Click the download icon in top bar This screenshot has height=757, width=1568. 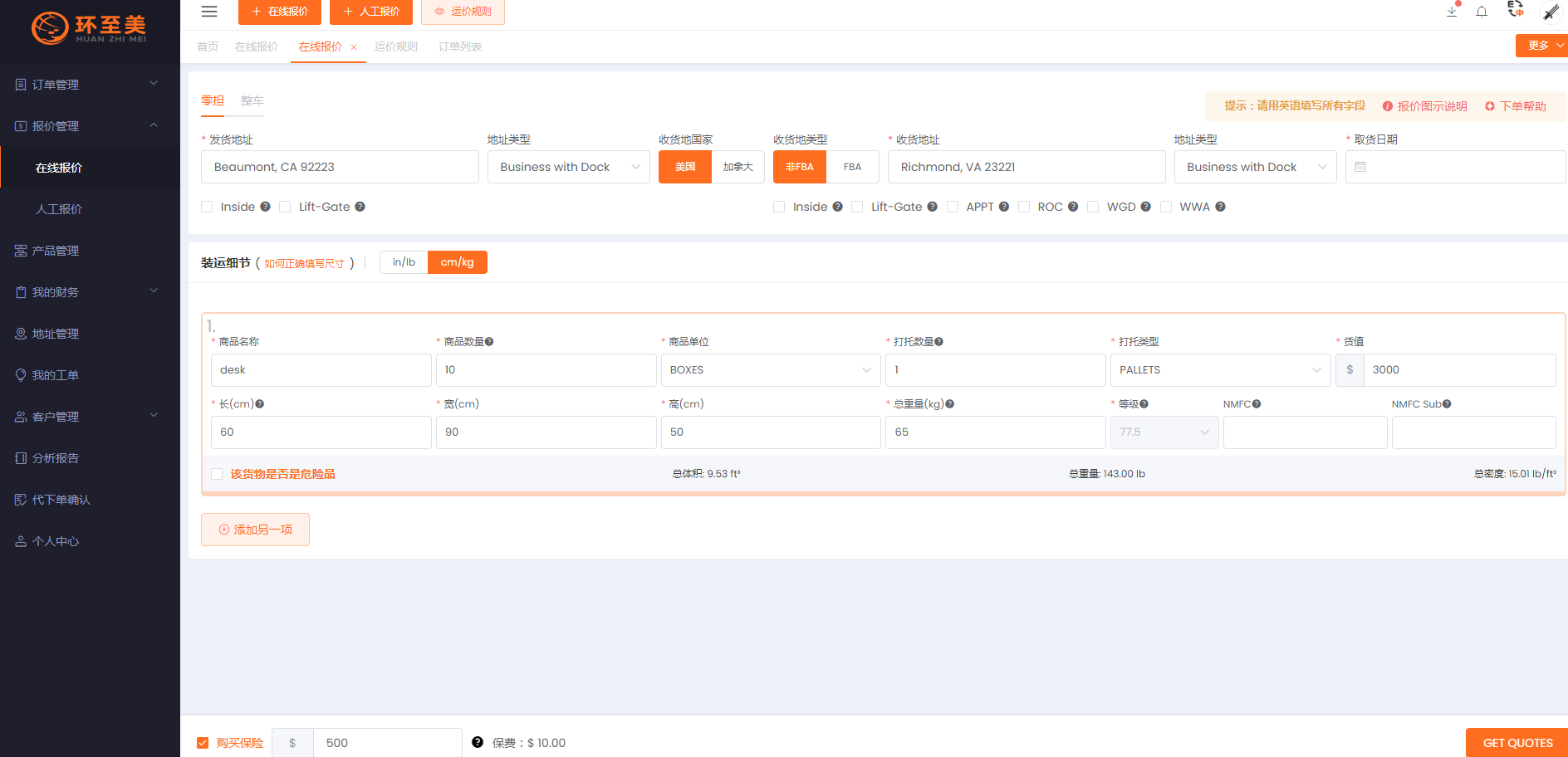[x=1452, y=12]
